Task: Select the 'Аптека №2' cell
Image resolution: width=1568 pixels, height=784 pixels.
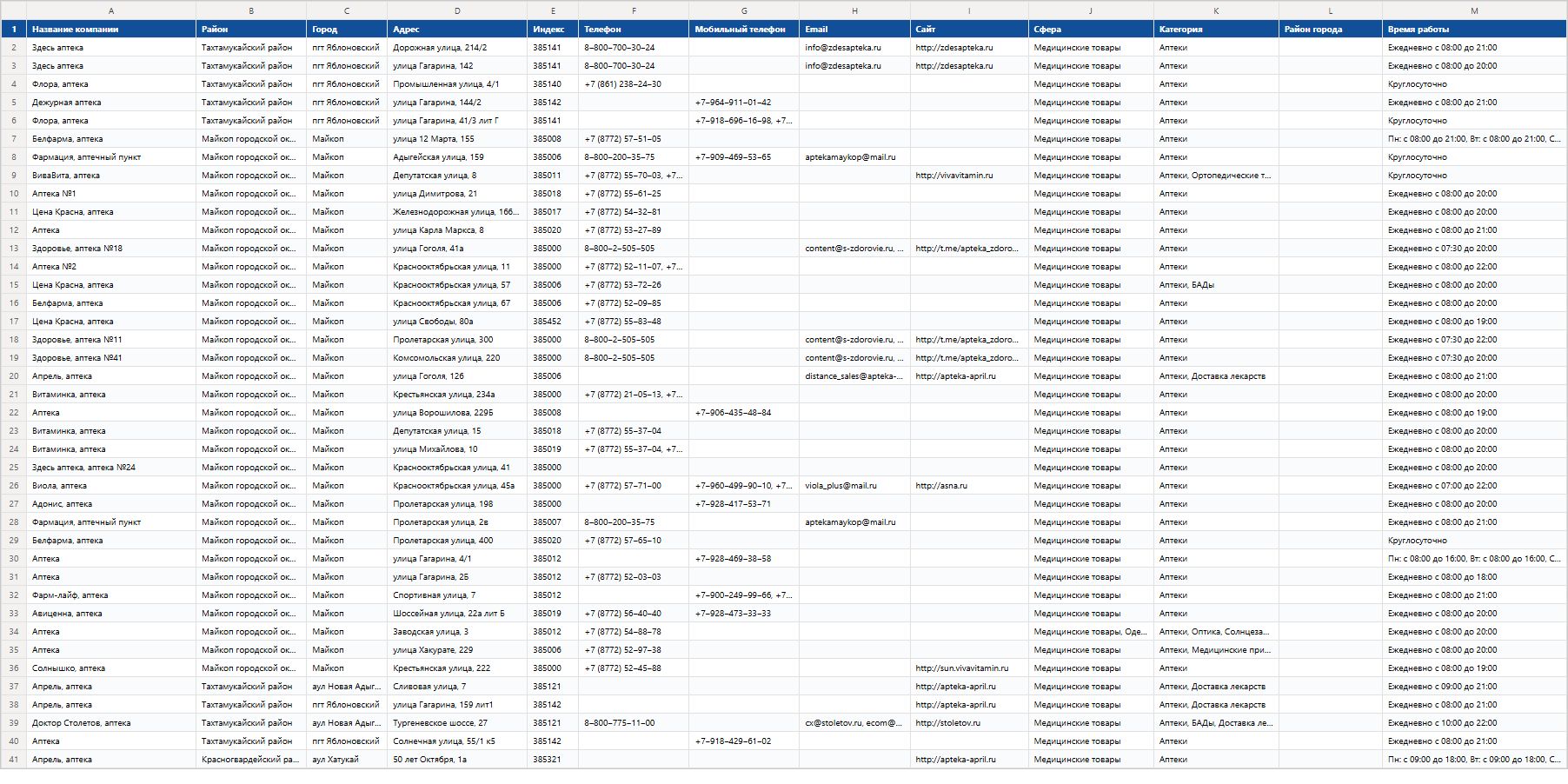Action: 111,266
